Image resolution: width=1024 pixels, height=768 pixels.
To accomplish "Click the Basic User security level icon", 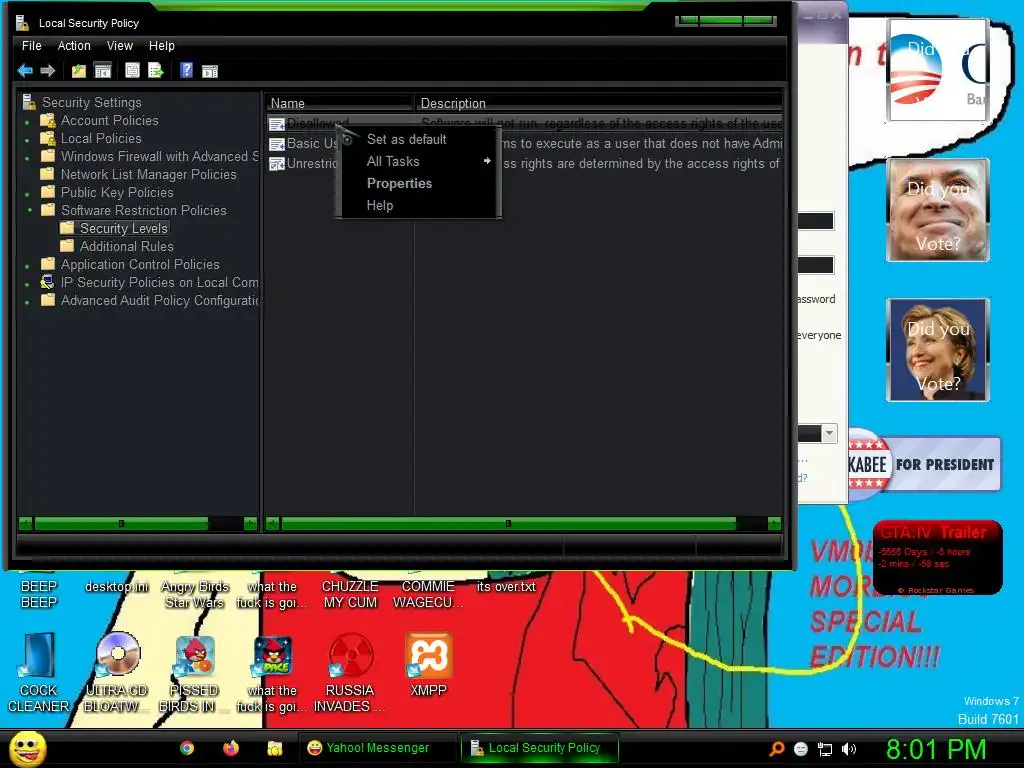I will coord(277,144).
